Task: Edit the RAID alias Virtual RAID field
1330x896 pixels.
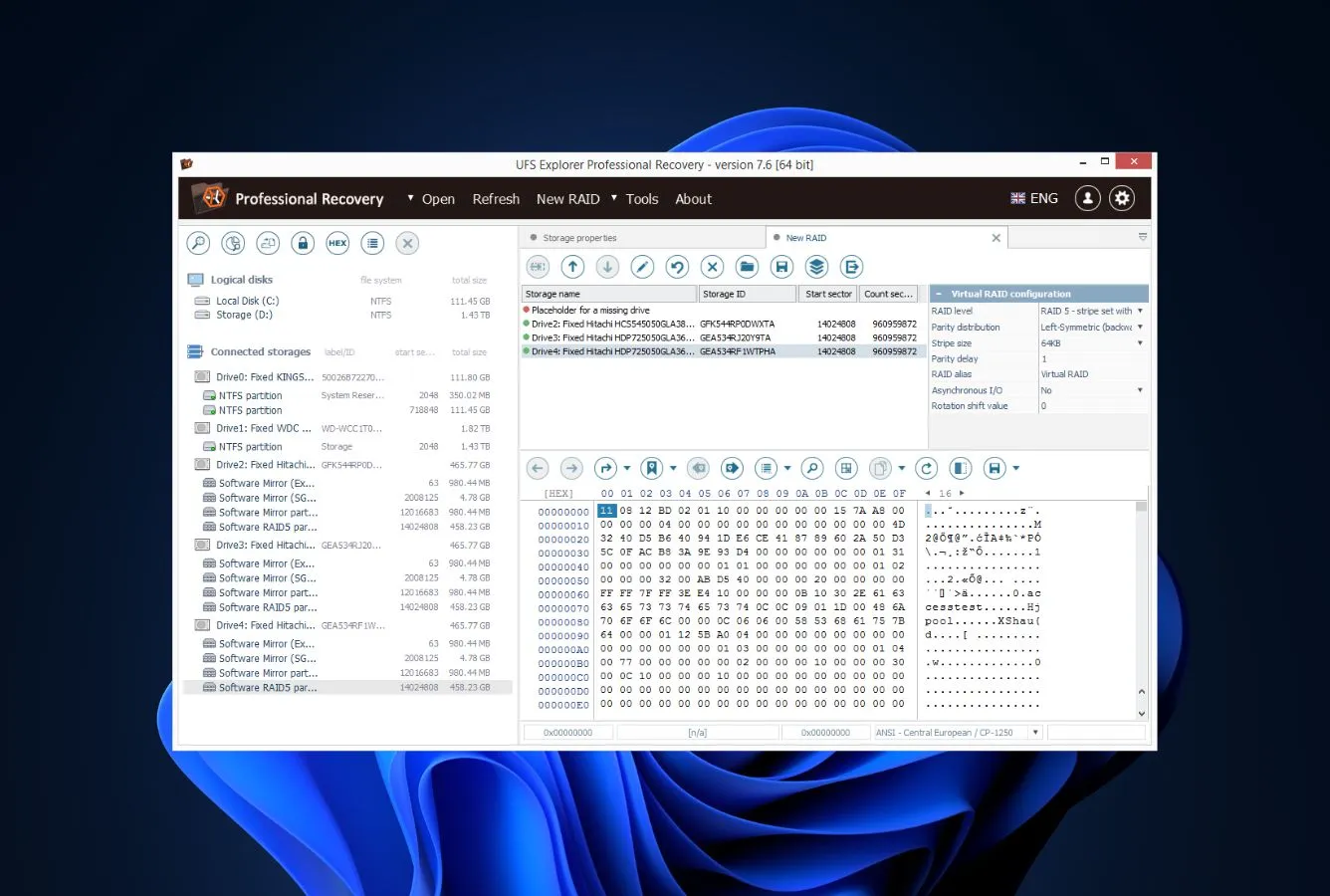Action: 1093,374
